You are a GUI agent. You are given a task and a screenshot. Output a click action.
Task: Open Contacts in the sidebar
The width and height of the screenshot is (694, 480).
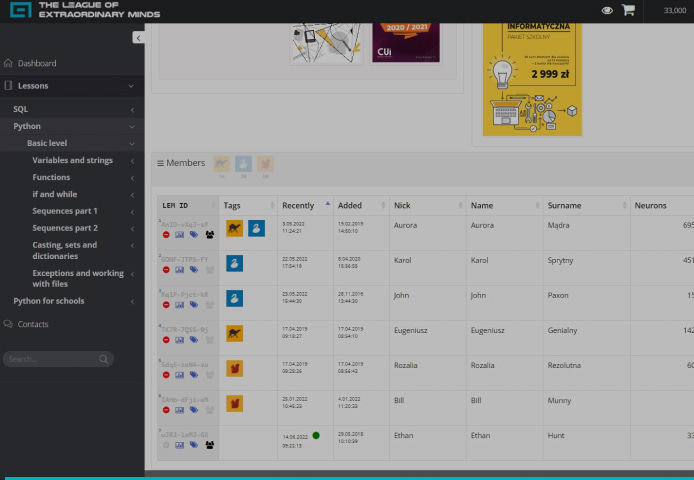pyautogui.click(x=32, y=324)
